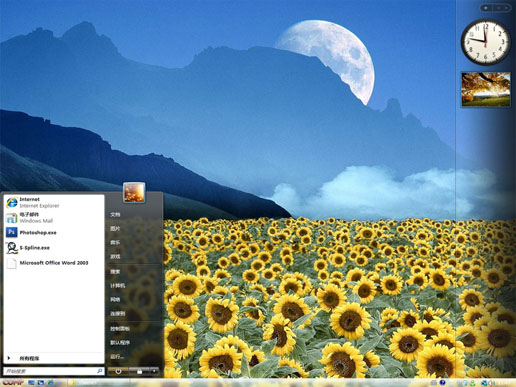Click Internet Explorer quick launch icon
This screenshot has width=516, height=387.
[50, 383]
